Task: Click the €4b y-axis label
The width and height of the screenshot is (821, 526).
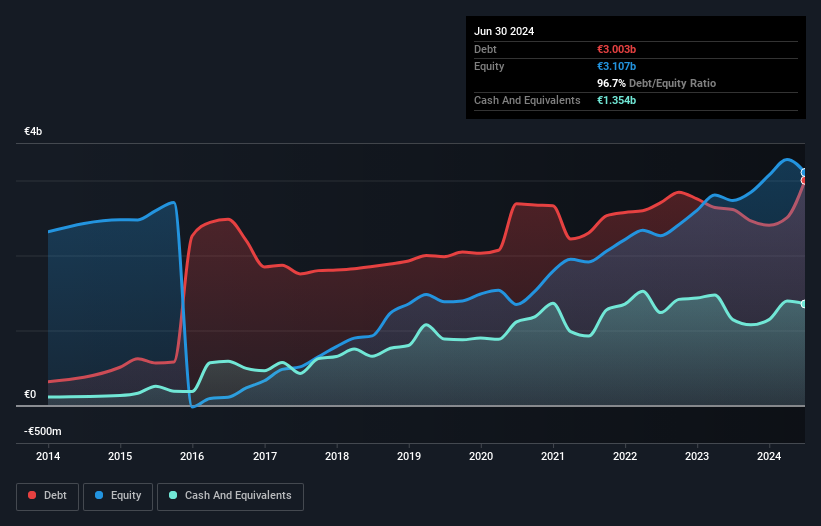Action: pos(33,131)
